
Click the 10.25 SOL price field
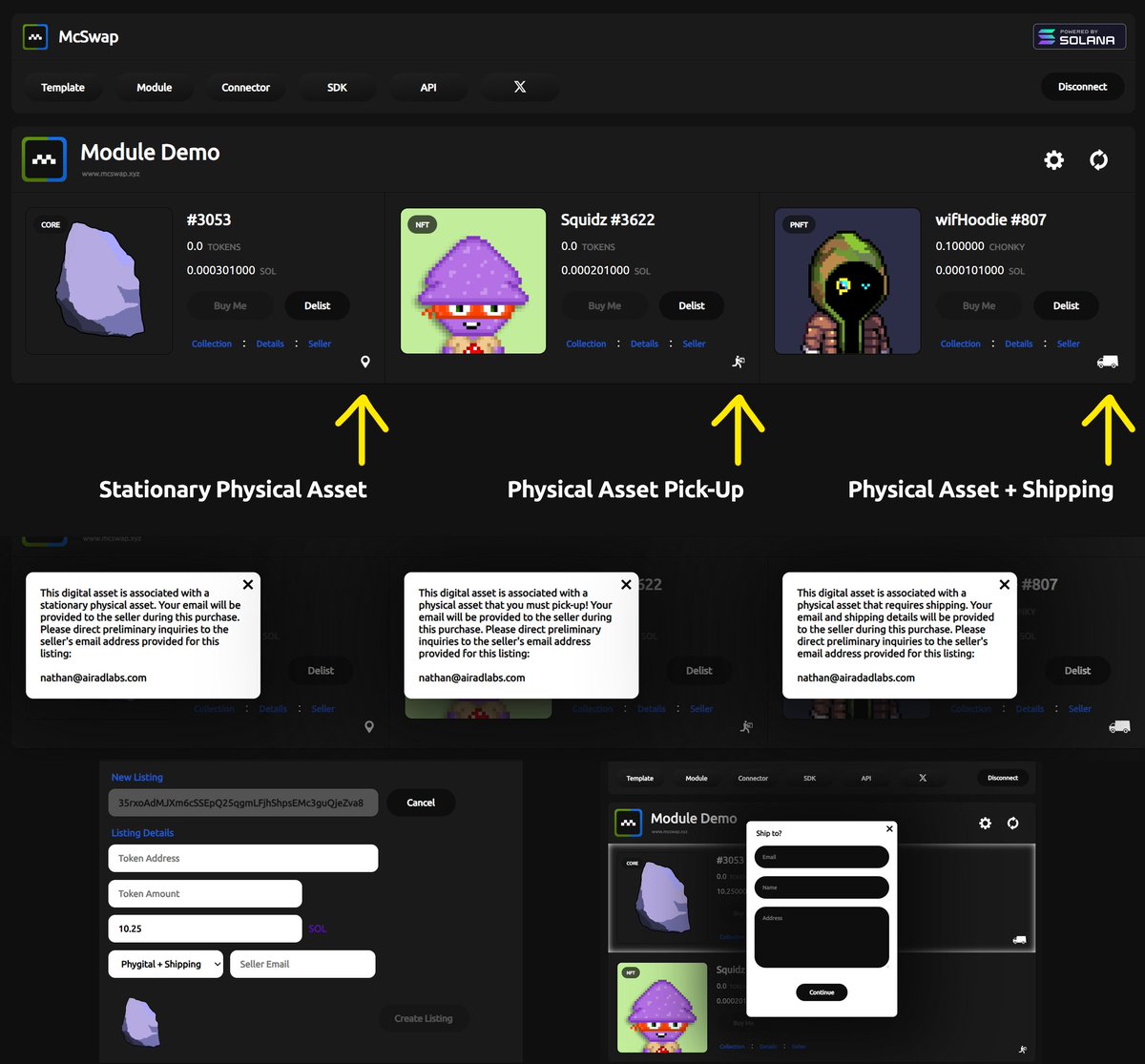(x=205, y=928)
